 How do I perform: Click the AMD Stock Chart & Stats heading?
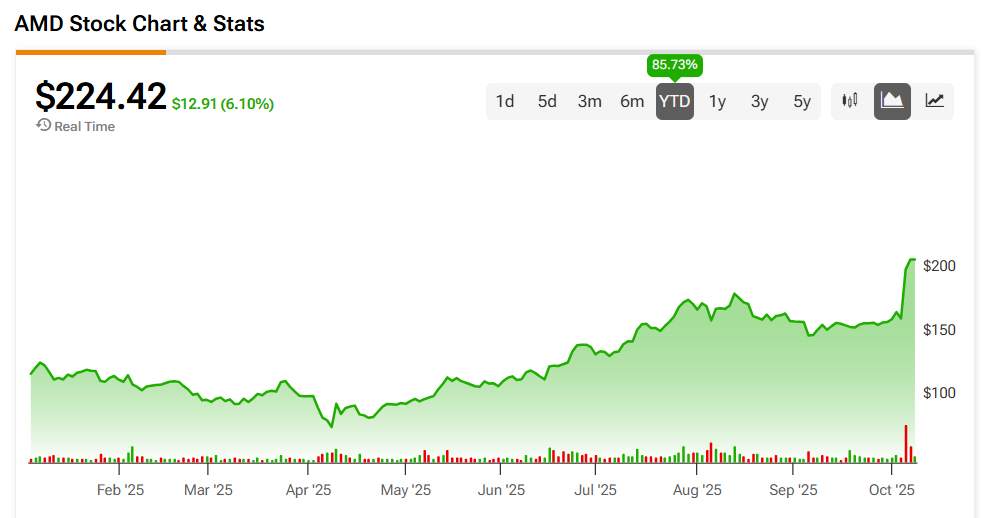coord(140,23)
